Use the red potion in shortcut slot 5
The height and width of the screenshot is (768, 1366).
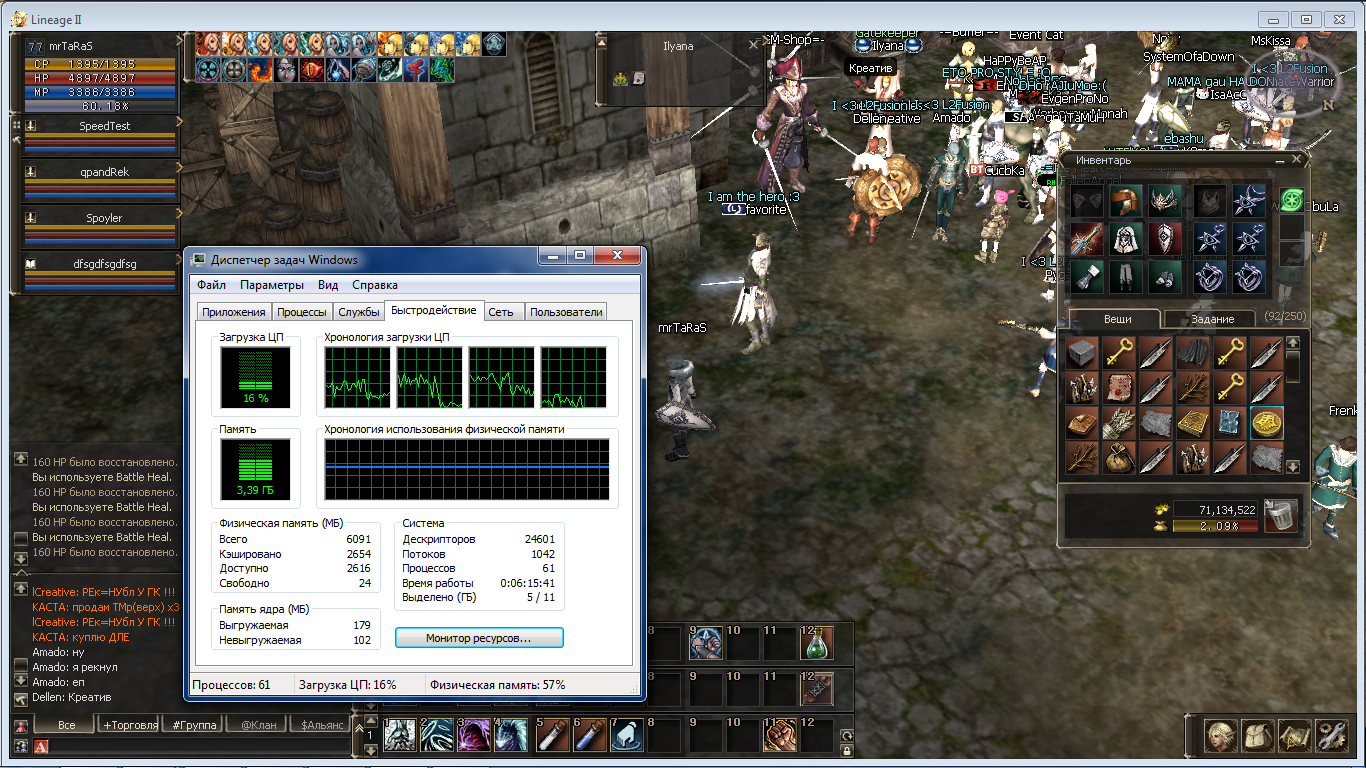552,735
